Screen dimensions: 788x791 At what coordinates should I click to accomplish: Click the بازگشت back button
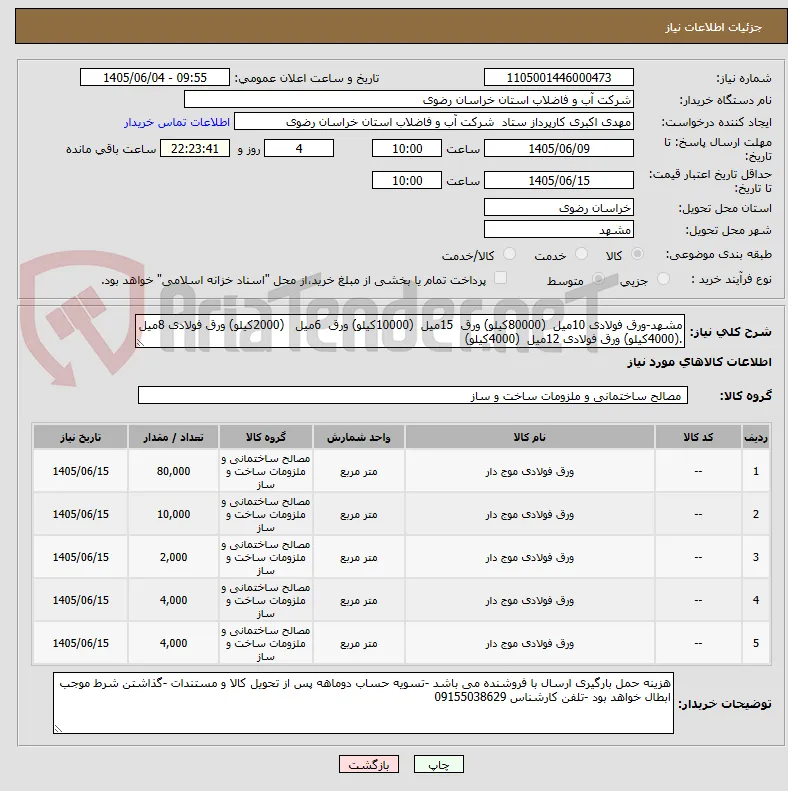(369, 764)
